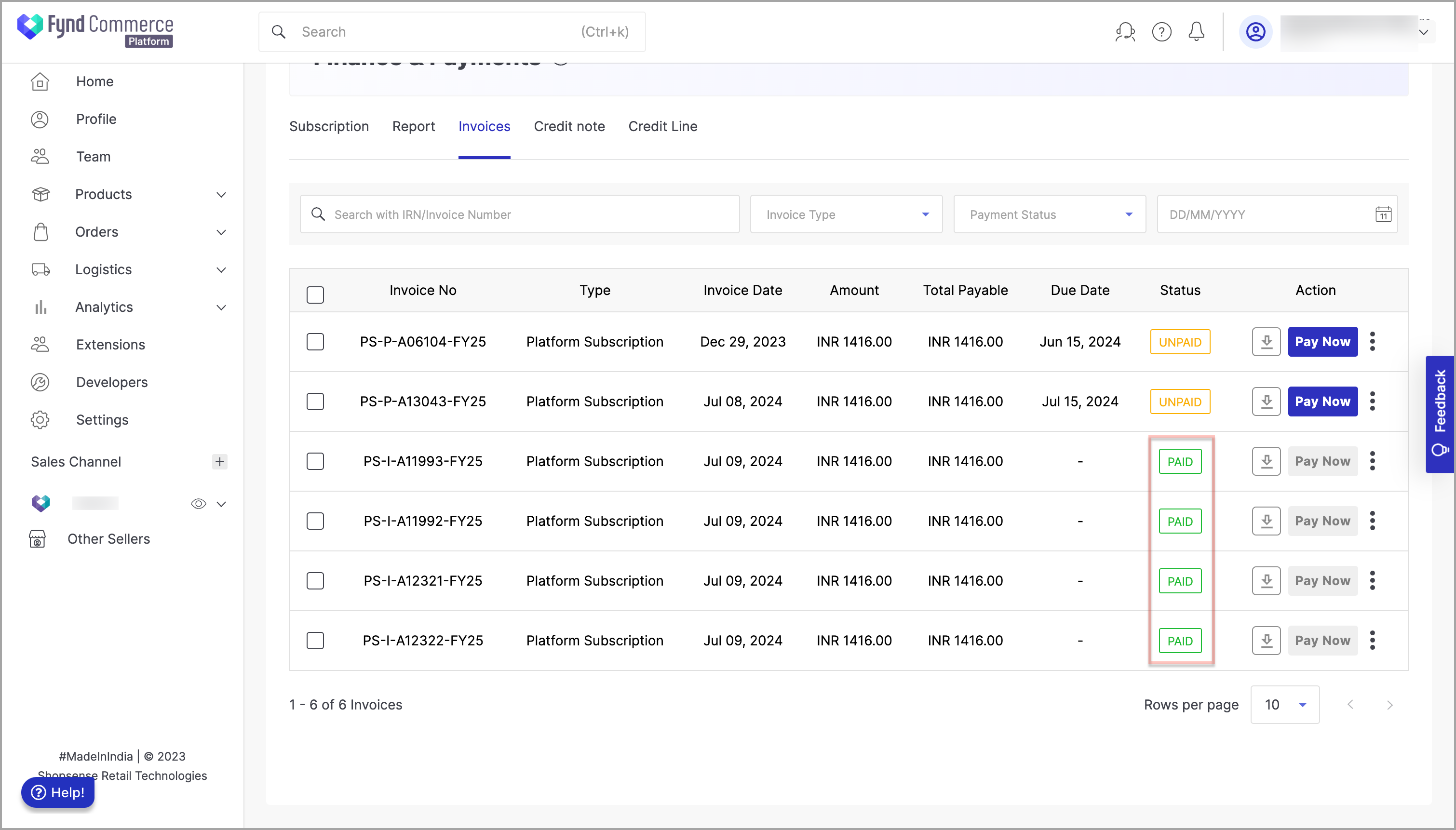Tick checkbox for PS-I-A12322-FY25
The height and width of the screenshot is (830, 1456).
(x=315, y=641)
